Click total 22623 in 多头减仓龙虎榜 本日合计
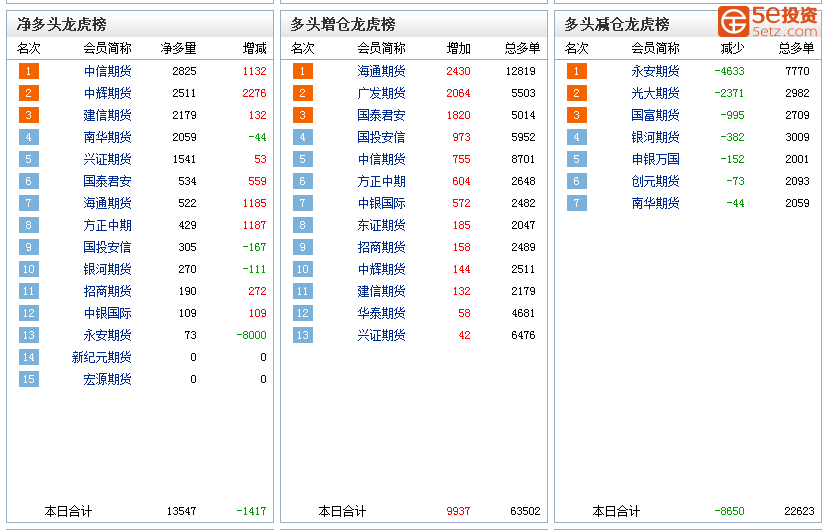This screenshot has width=825, height=530. 799,511
